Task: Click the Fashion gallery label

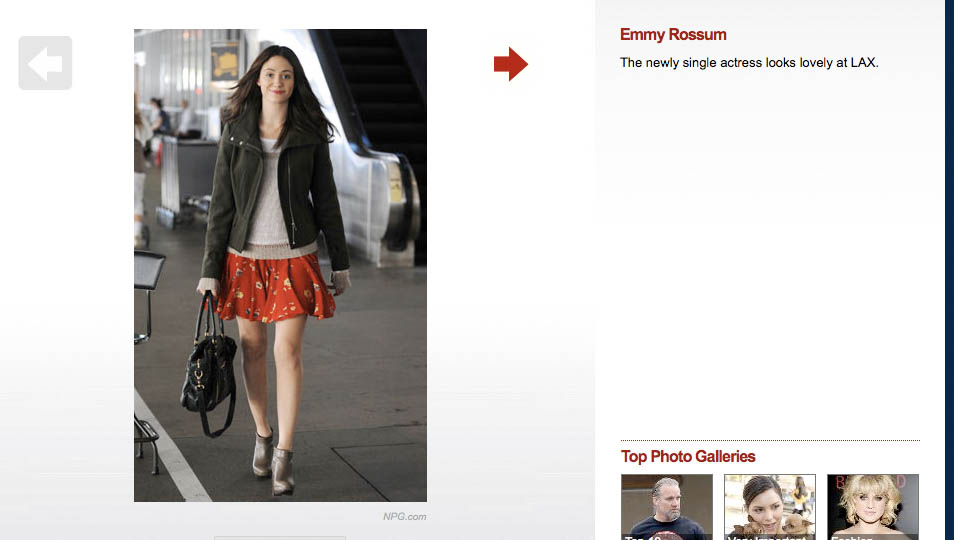Action: pyautogui.click(x=852, y=537)
